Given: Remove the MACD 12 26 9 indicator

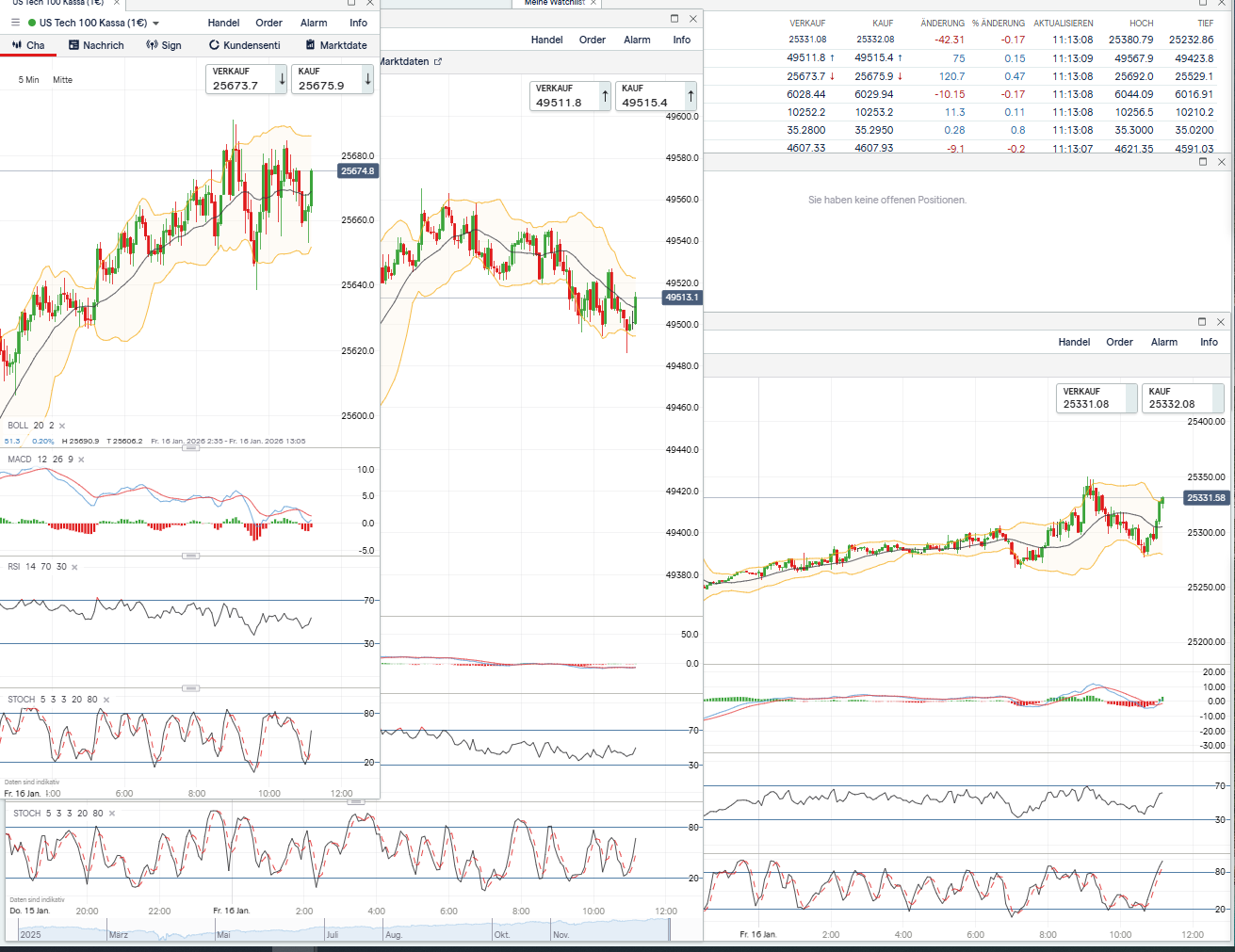Looking at the screenshot, I should (81, 460).
